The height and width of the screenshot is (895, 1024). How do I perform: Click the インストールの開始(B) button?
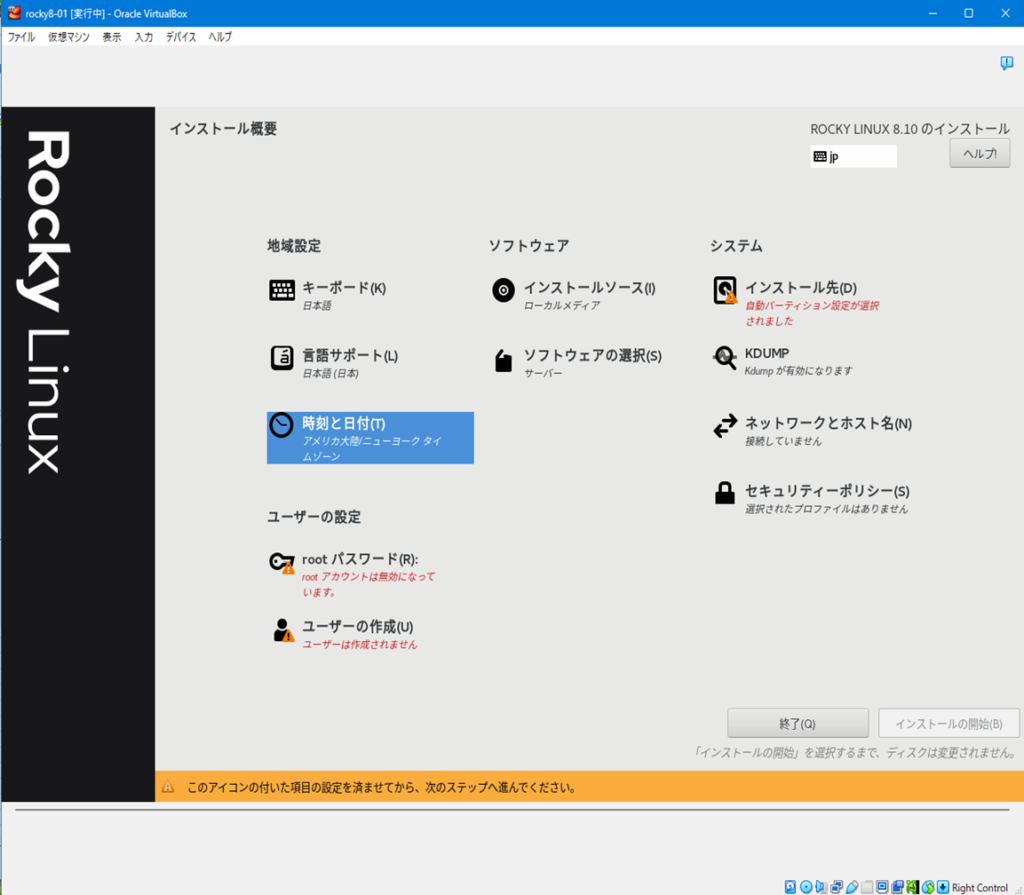[949, 723]
